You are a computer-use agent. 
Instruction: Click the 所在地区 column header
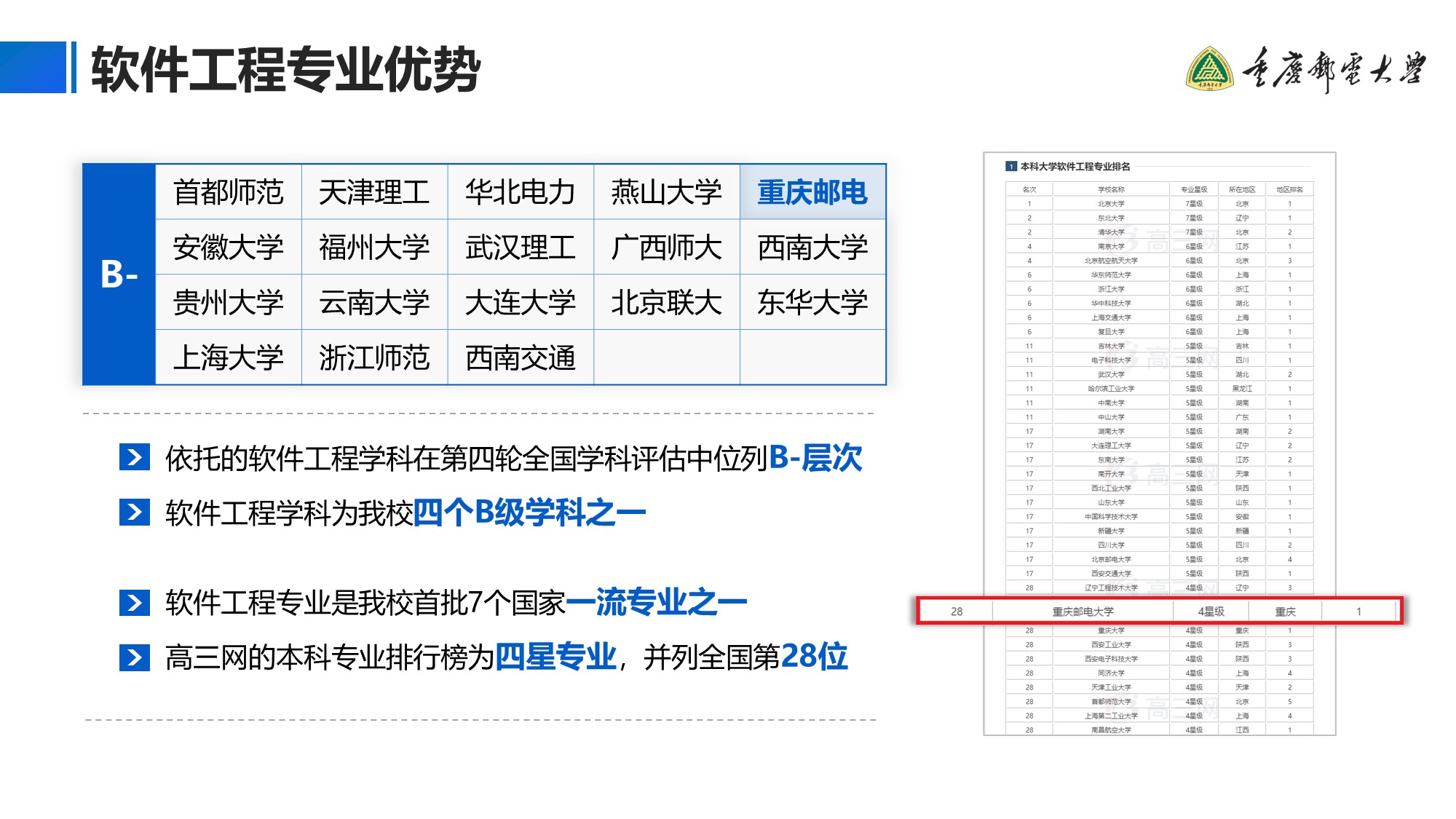point(1242,190)
